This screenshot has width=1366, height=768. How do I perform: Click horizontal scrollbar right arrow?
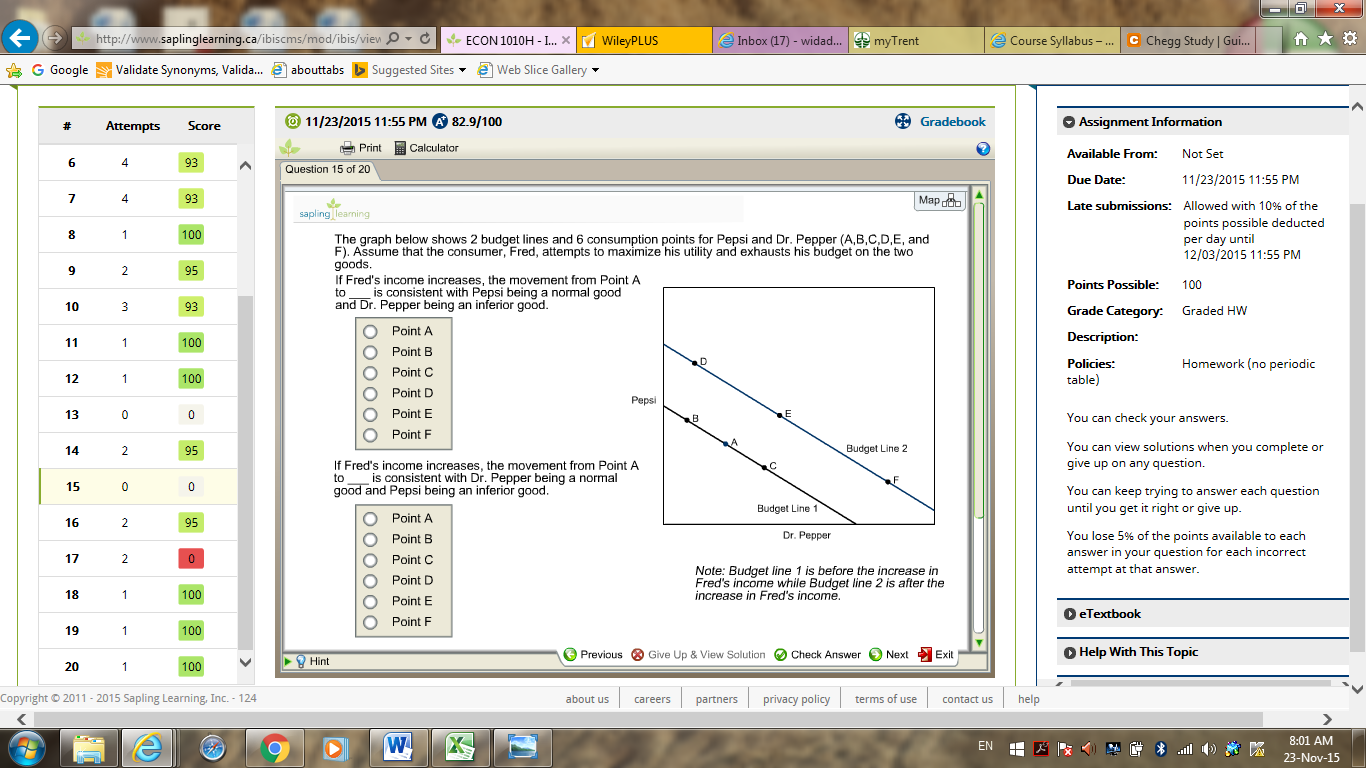click(1327, 719)
